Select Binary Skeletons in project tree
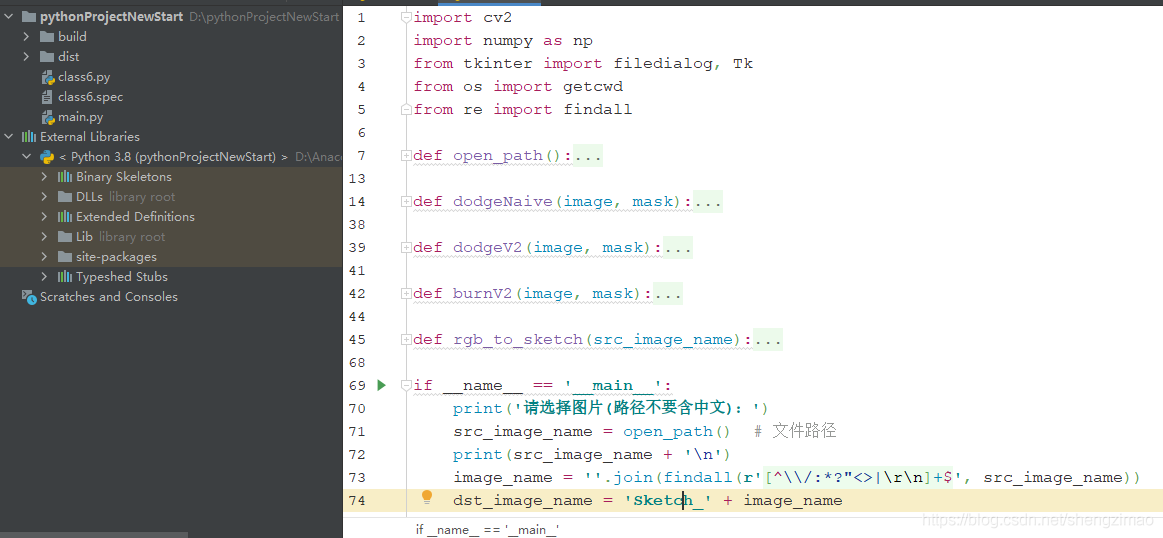 (x=123, y=177)
